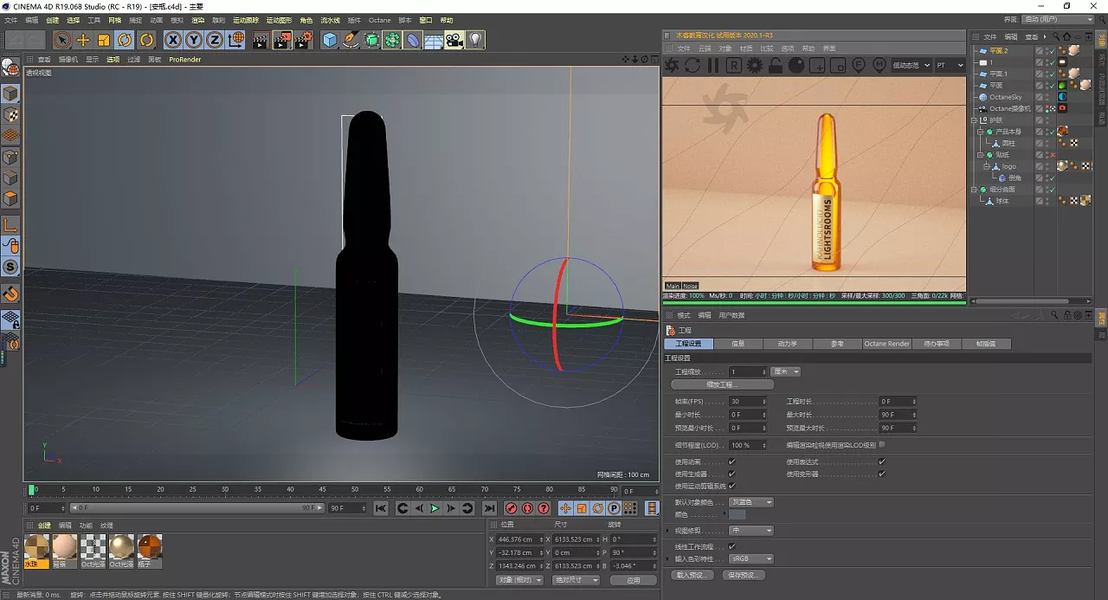The image size is (1108, 600).
Task: Click the 应用 button in coordinates panel
Action: [x=633, y=580]
